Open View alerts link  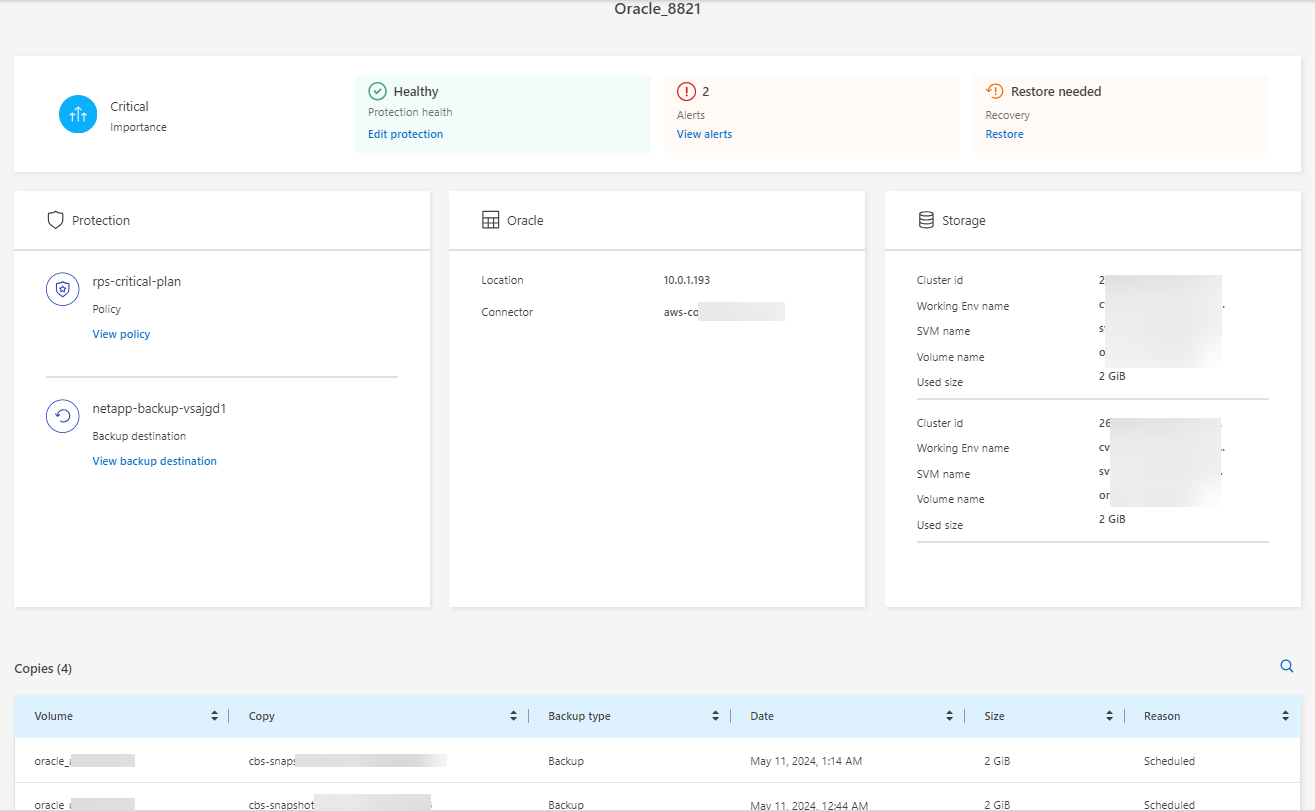[704, 134]
